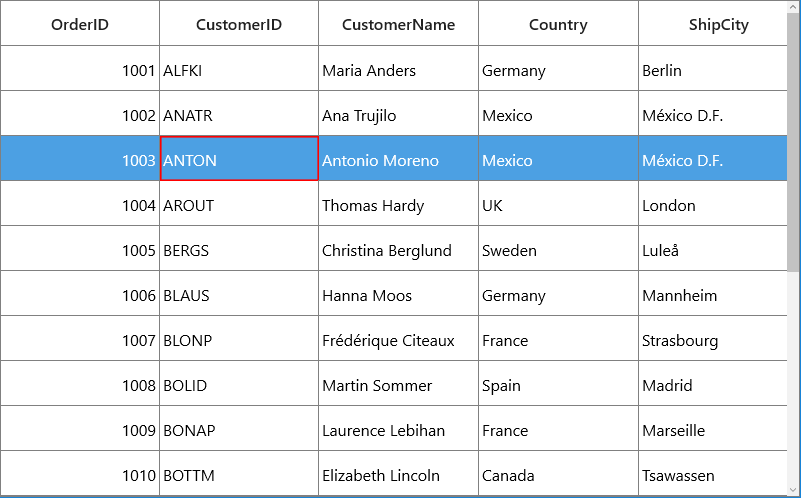This screenshot has width=801, height=498.
Task: Click the cell containing Maria Anders
Action: coord(398,68)
